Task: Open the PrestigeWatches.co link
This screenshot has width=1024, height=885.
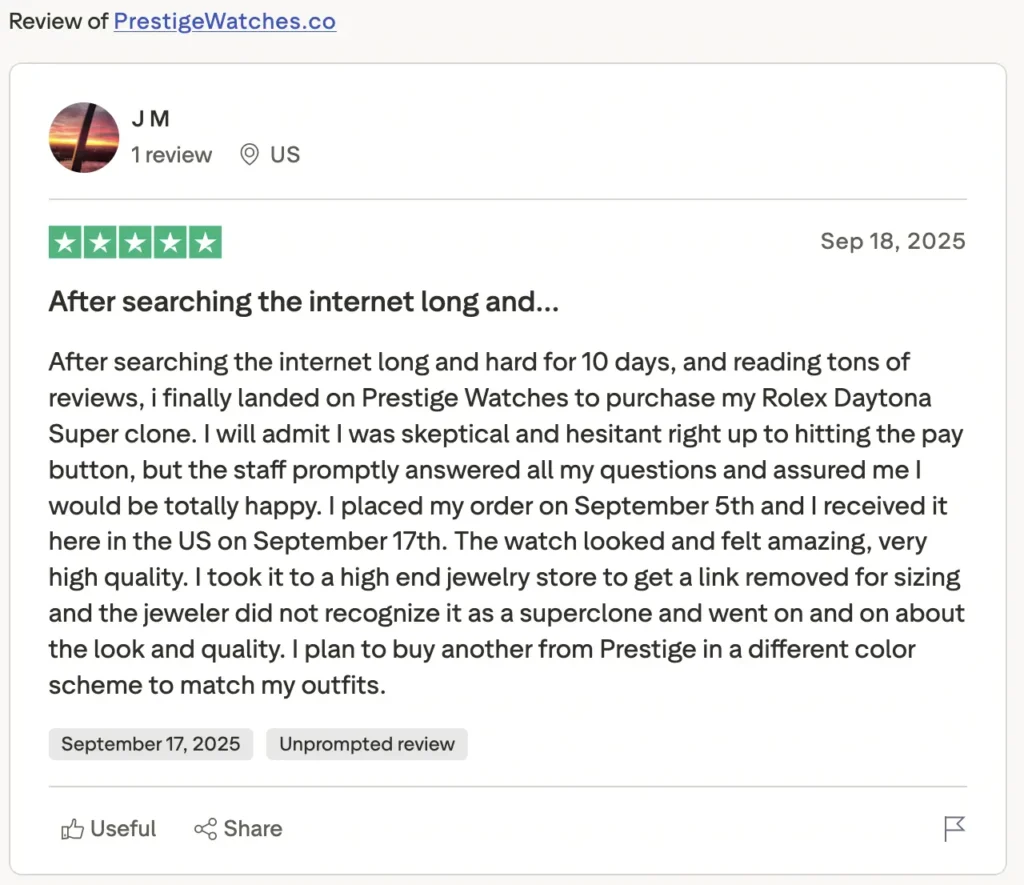Action: coord(224,21)
